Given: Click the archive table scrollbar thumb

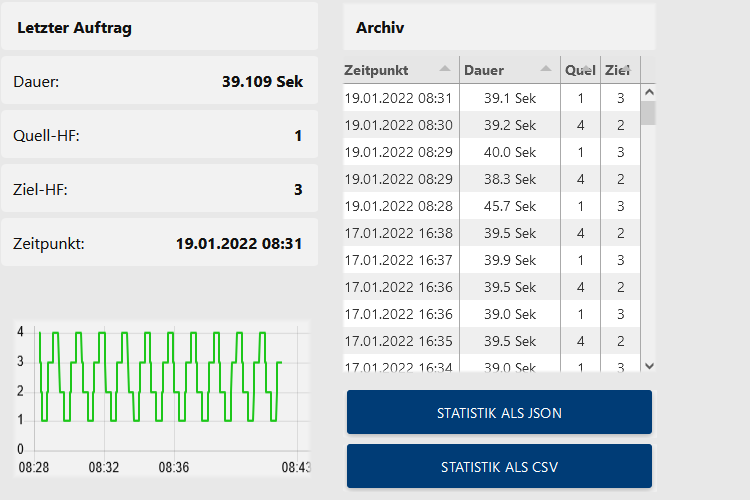Looking at the screenshot, I should coord(648,112).
